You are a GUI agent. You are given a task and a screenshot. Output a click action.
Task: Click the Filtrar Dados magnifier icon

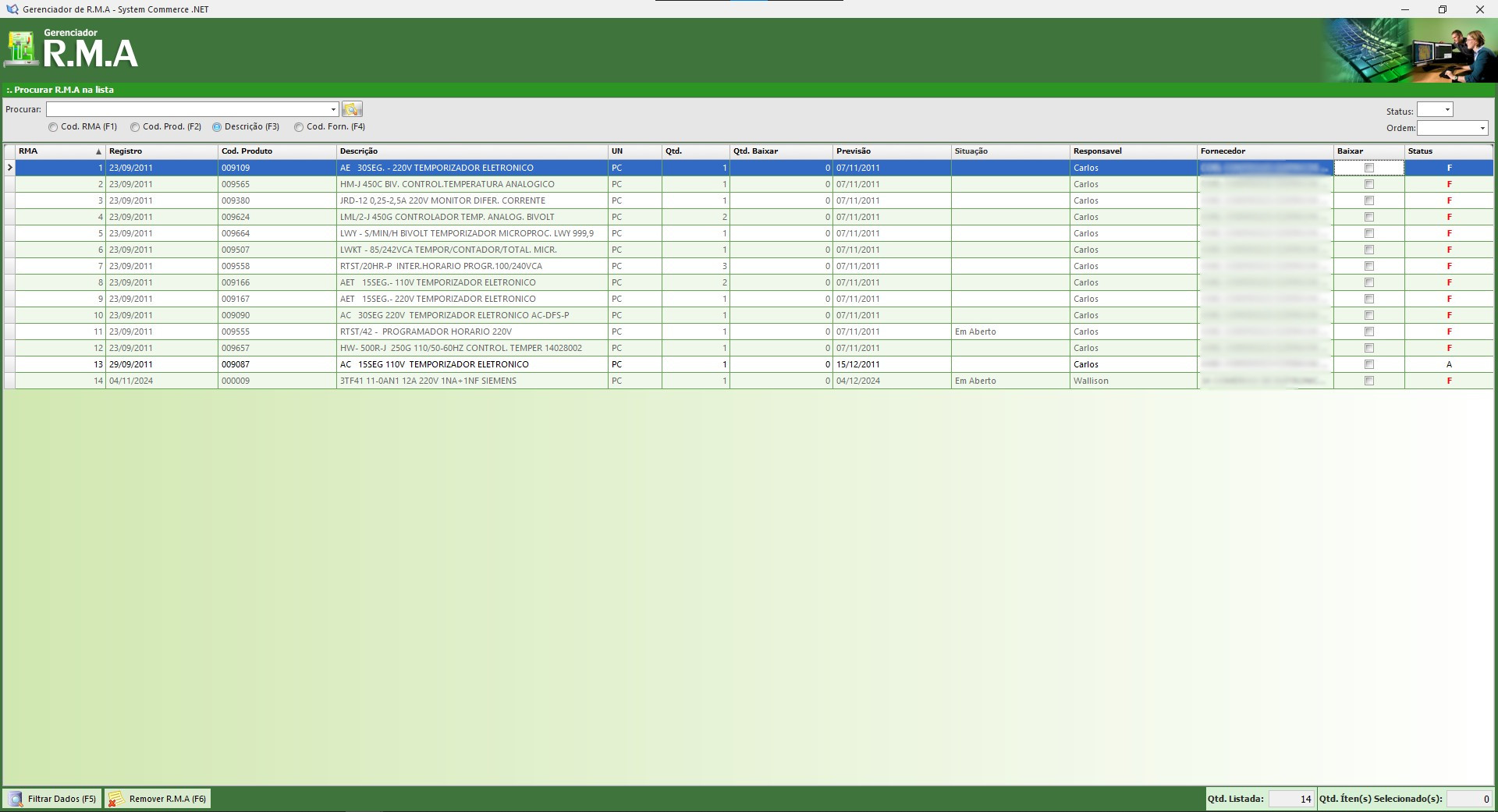pyautogui.click(x=16, y=799)
